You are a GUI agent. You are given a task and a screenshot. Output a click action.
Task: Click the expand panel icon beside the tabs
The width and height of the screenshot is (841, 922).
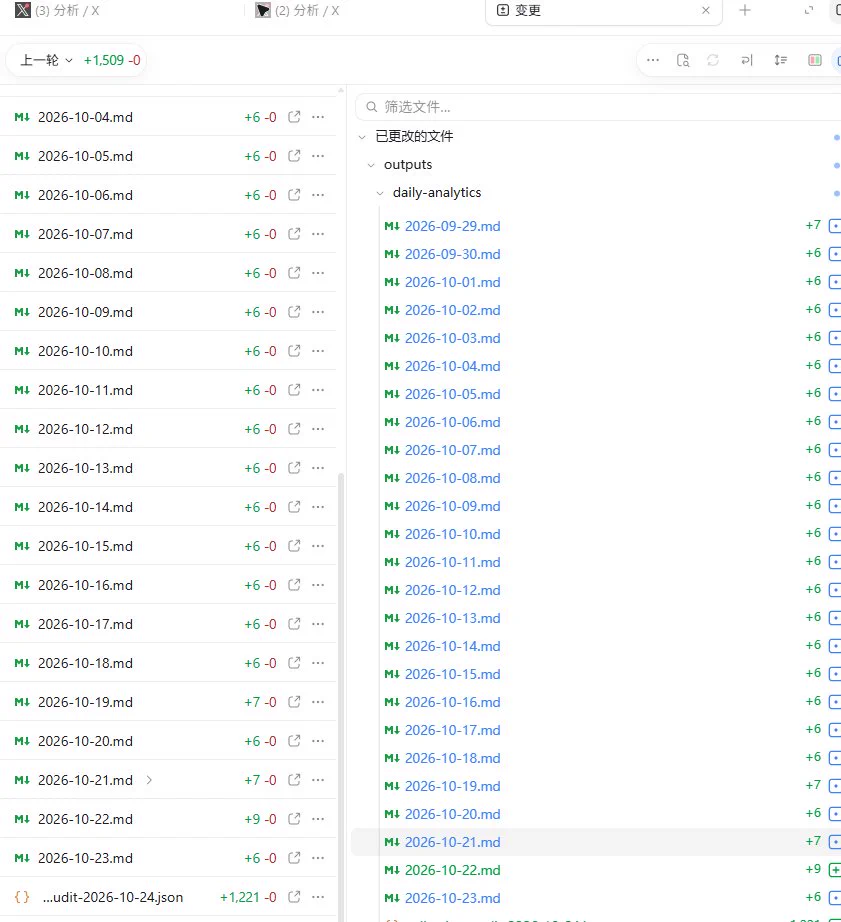(809, 10)
